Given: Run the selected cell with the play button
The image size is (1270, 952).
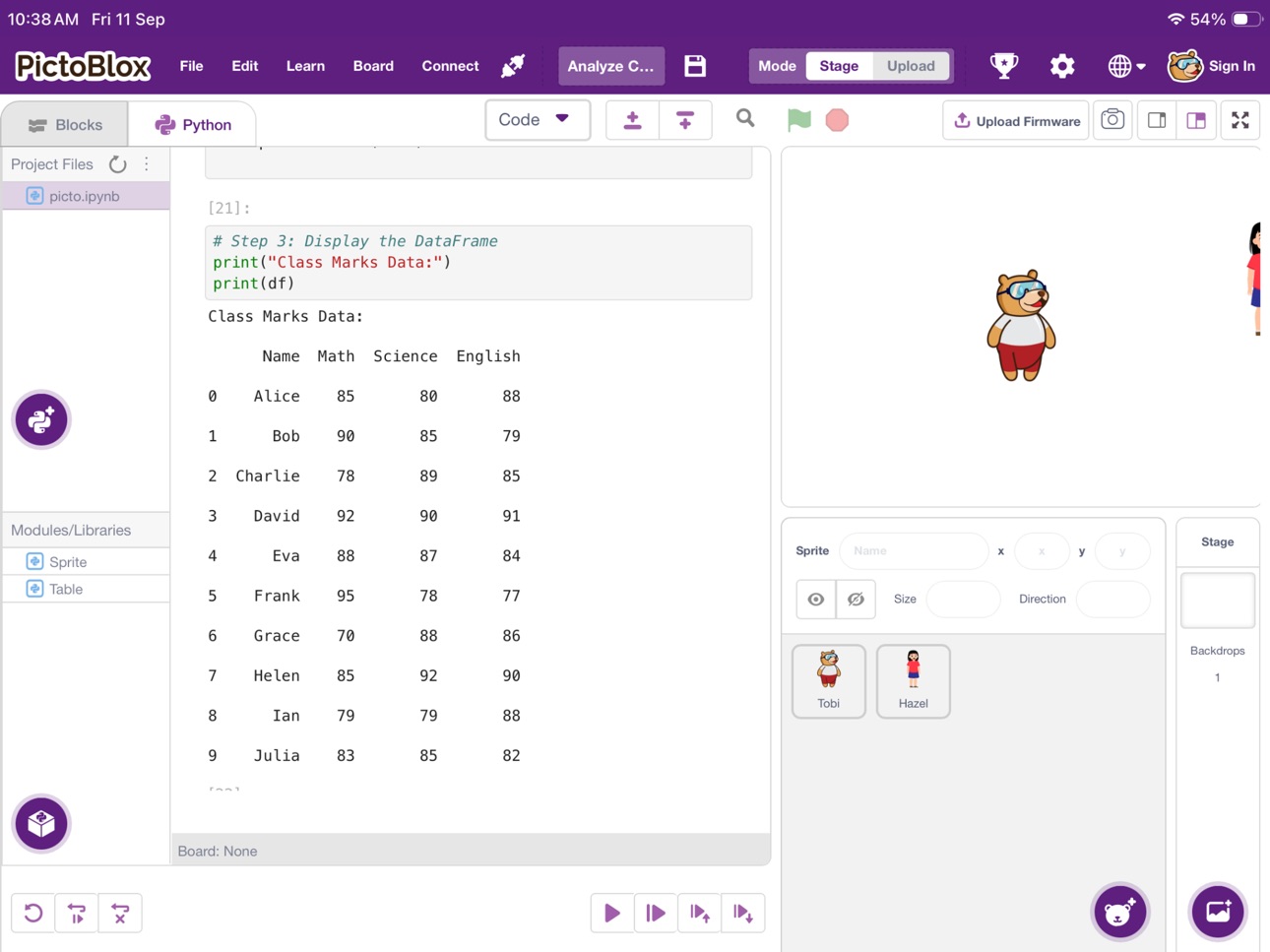Looking at the screenshot, I should click(612, 913).
